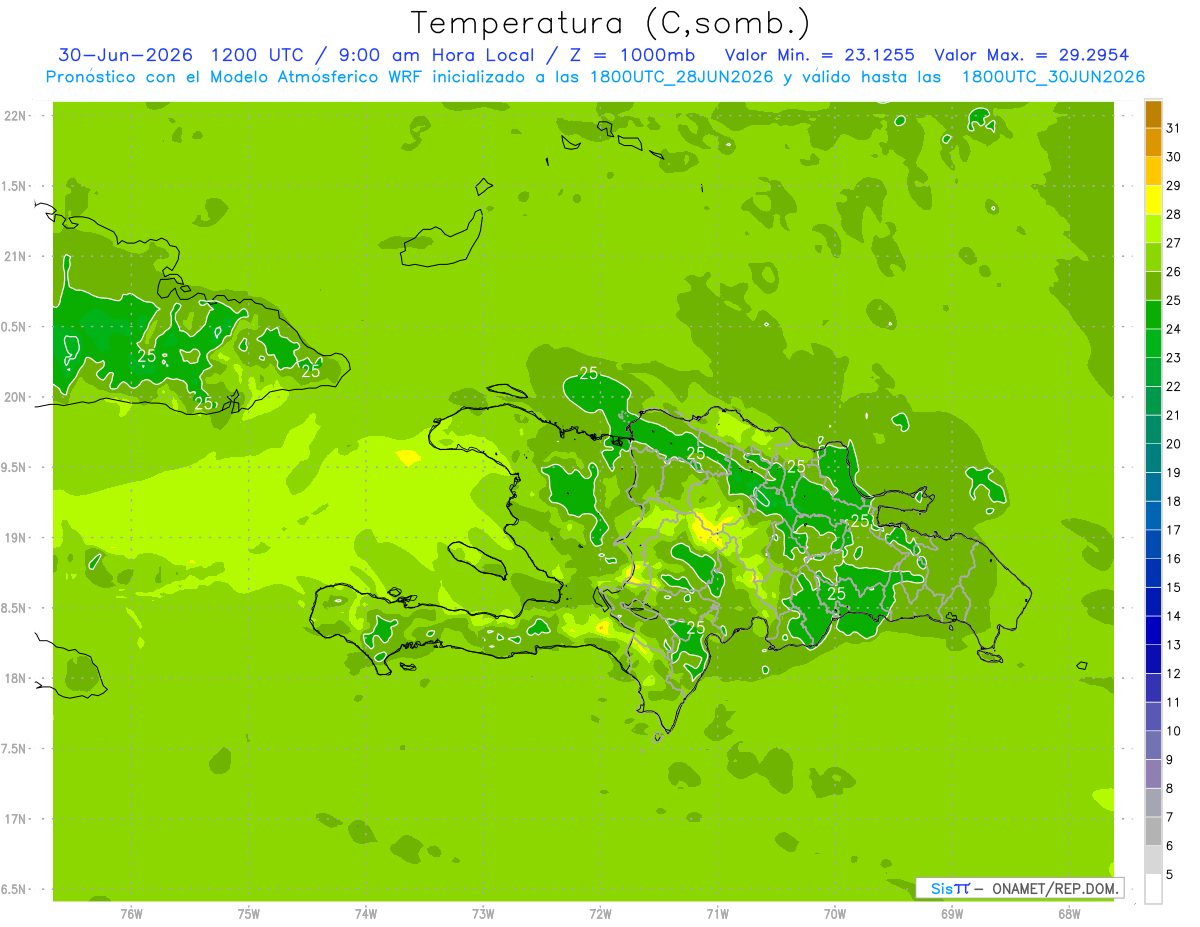1200x927 pixels.
Task: Click the "19N" latitude axis label
Action: click(x=14, y=537)
